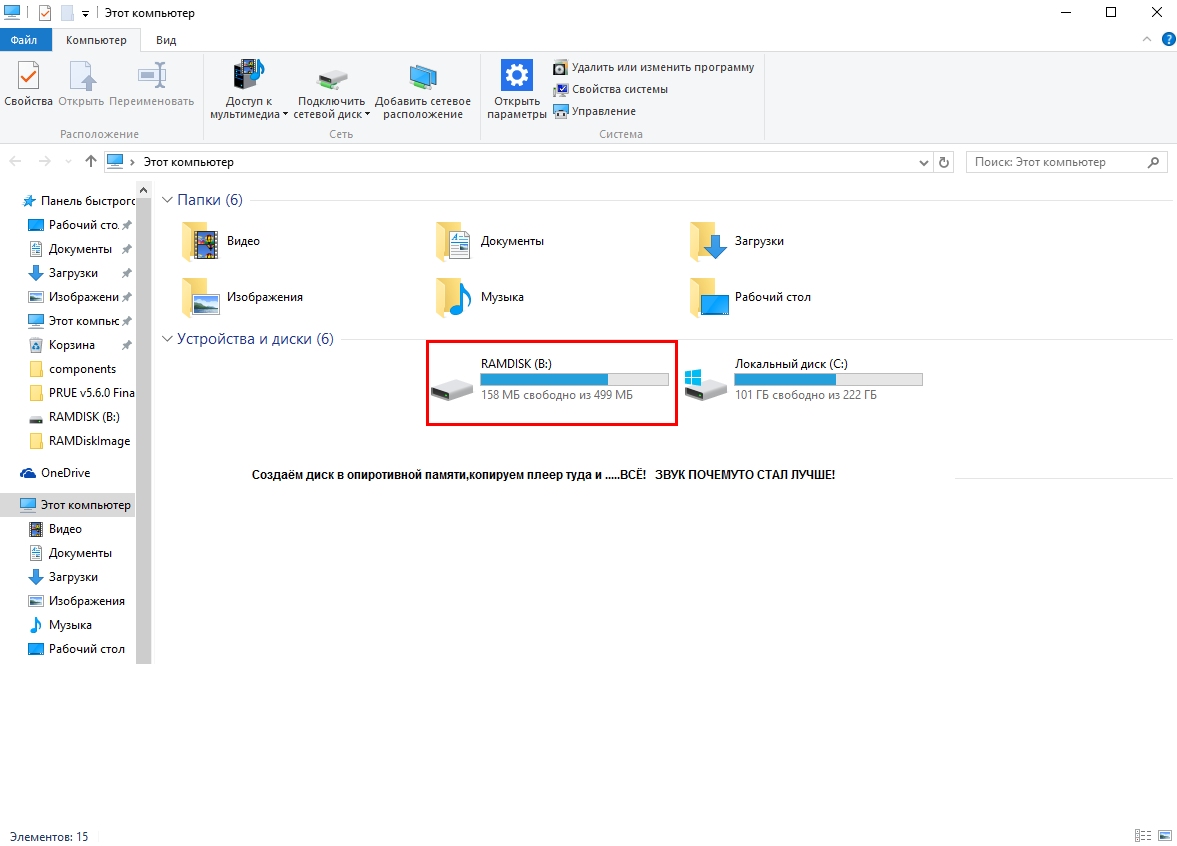Image resolution: width=1177 pixels, height=846 pixels.
Task: Select the RAMDISK (B:) drive
Action: click(x=552, y=380)
